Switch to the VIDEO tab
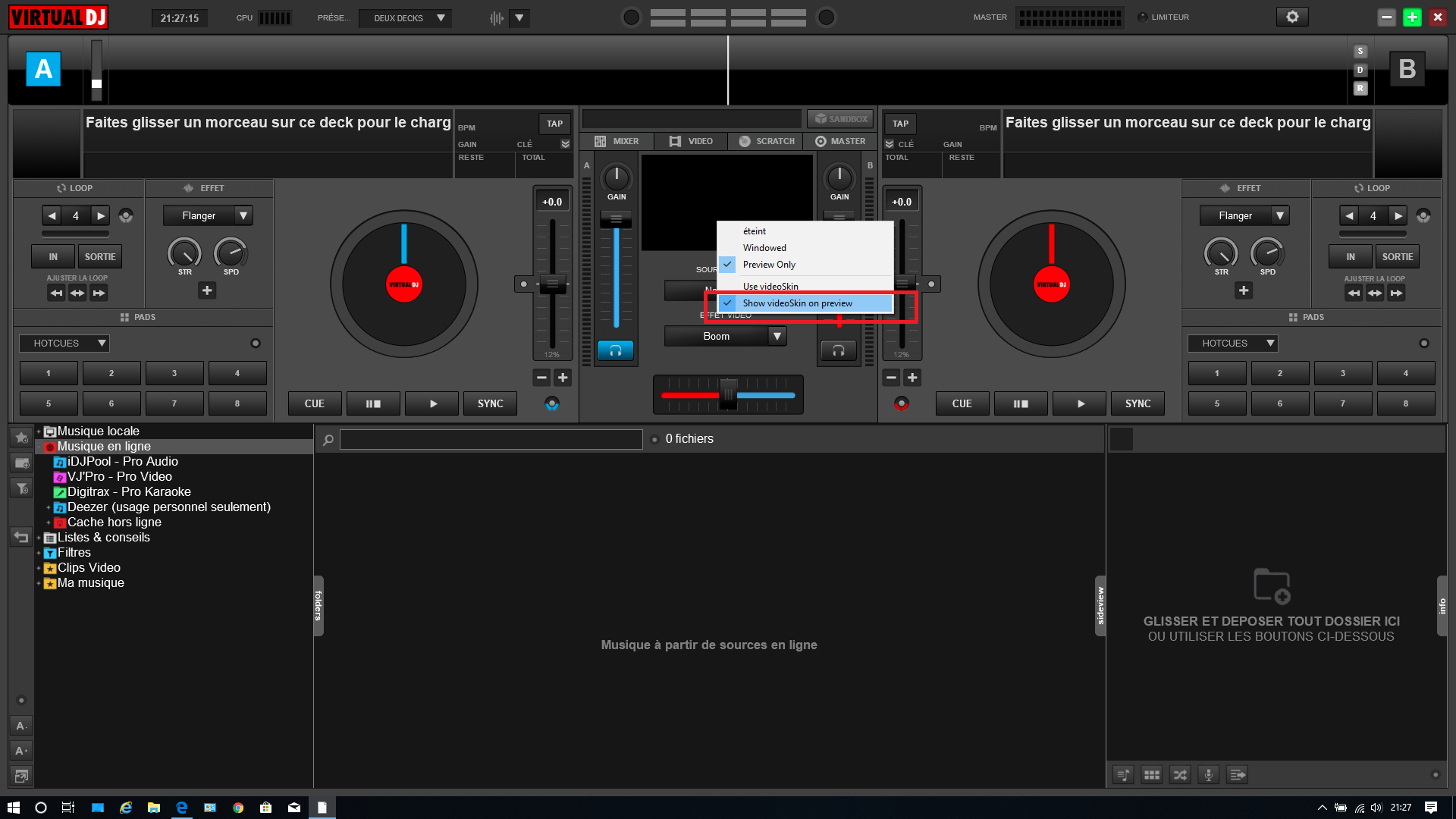This screenshot has height=819, width=1456. 692,141
